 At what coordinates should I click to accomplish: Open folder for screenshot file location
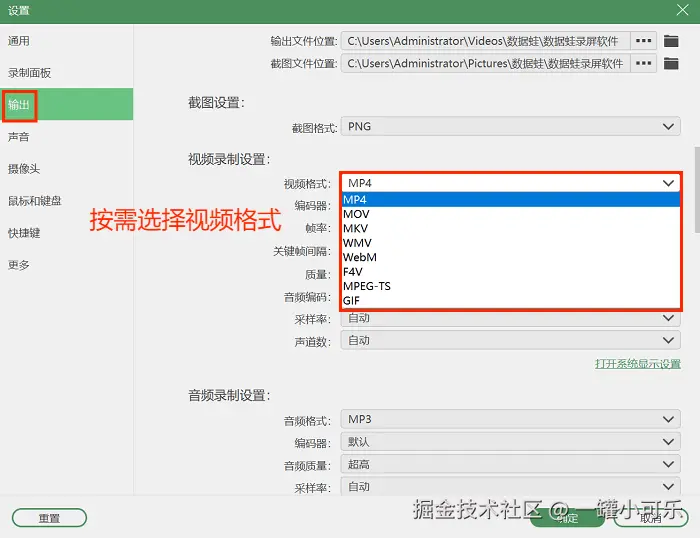click(x=671, y=63)
